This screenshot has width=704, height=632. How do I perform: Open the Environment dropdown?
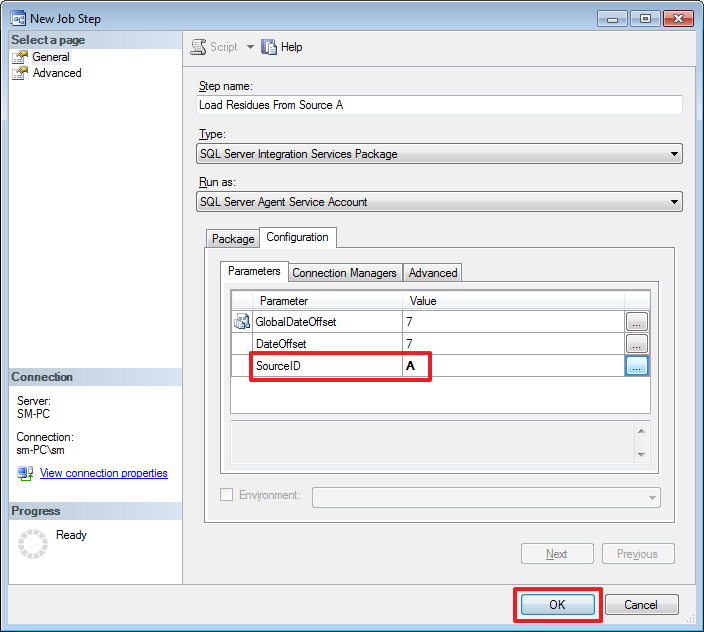[x=486, y=497]
